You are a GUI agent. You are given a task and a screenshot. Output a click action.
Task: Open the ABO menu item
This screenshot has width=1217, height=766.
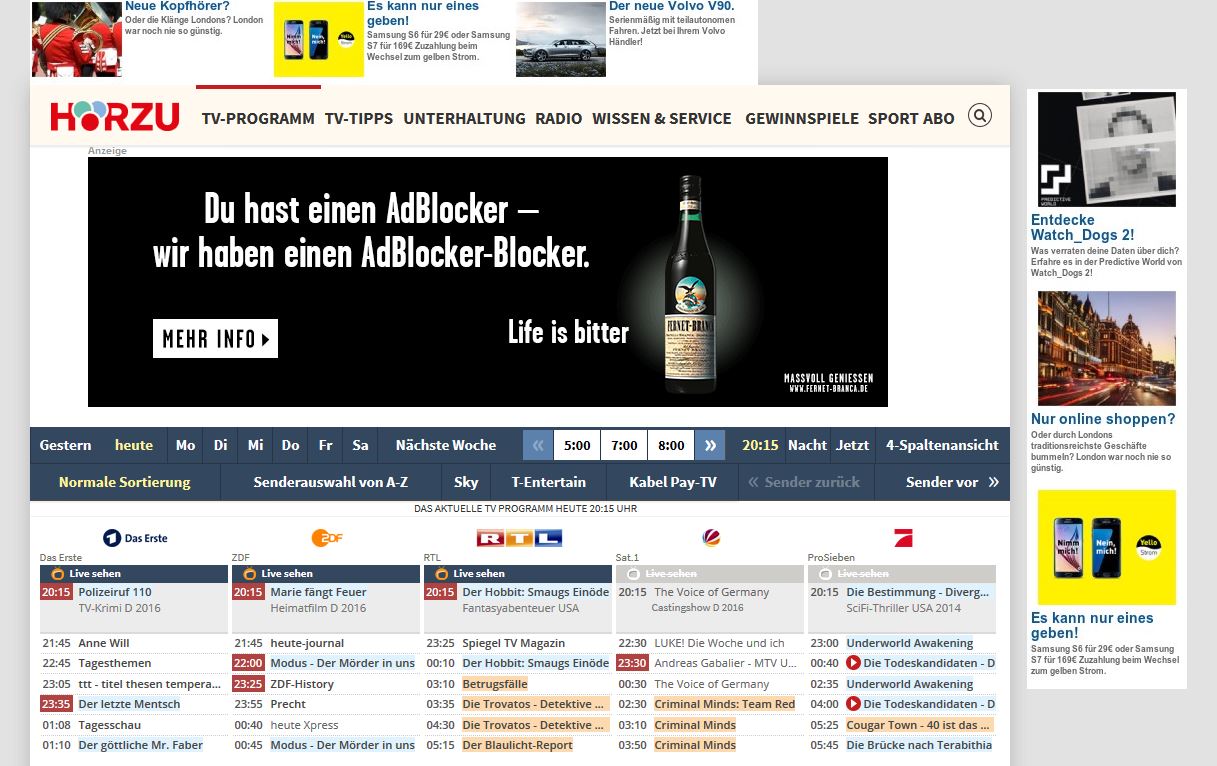pos(938,118)
